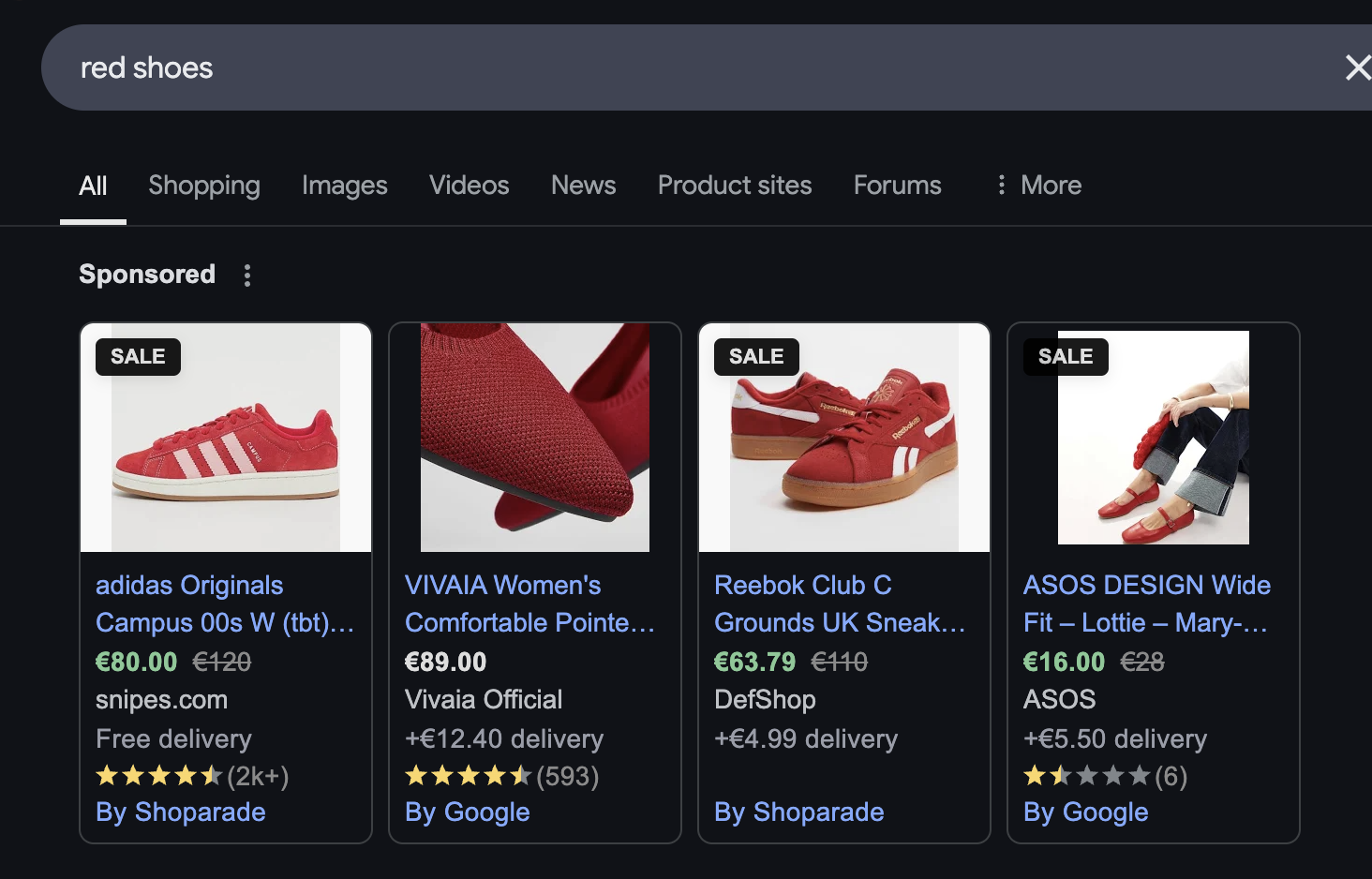The height and width of the screenshot is (879, 1372).
Task: Open VIVAIA Women's Comfortable Pointe link
Action: (529, 603)
